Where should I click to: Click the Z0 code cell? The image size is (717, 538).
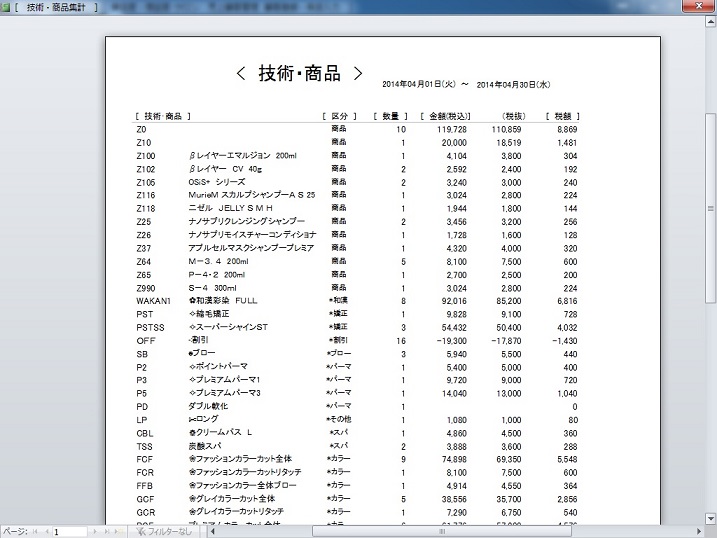coord(141,130)
